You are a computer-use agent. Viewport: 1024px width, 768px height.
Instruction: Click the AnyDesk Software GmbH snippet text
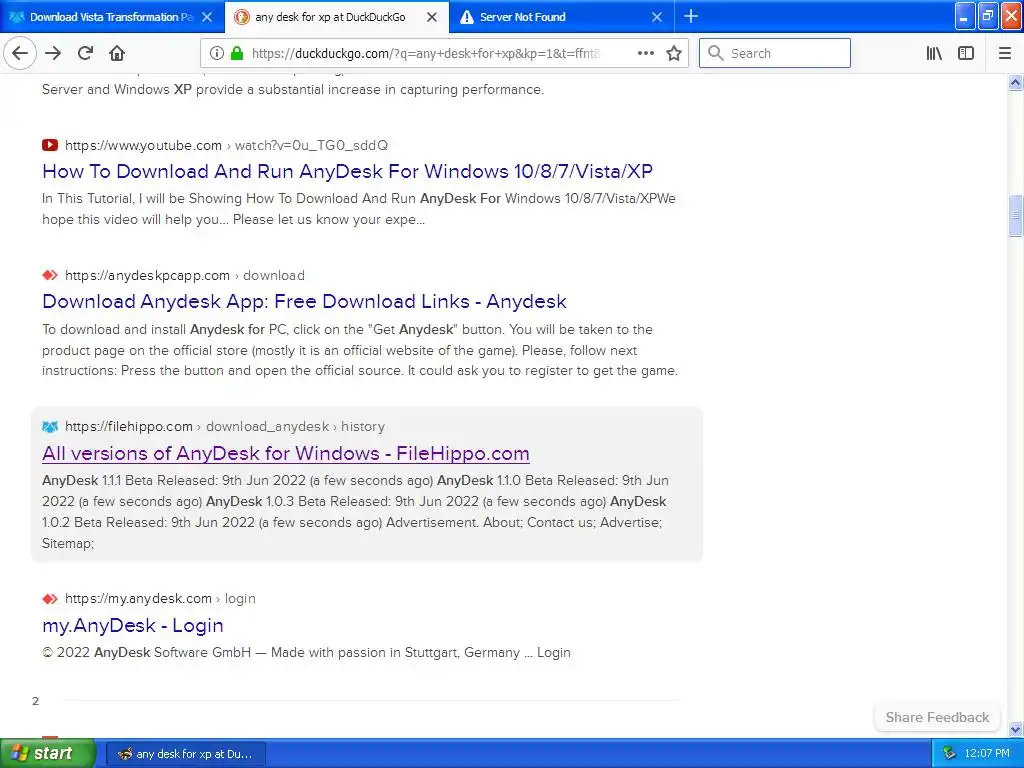pyautogui.click(x=306, y=652)
